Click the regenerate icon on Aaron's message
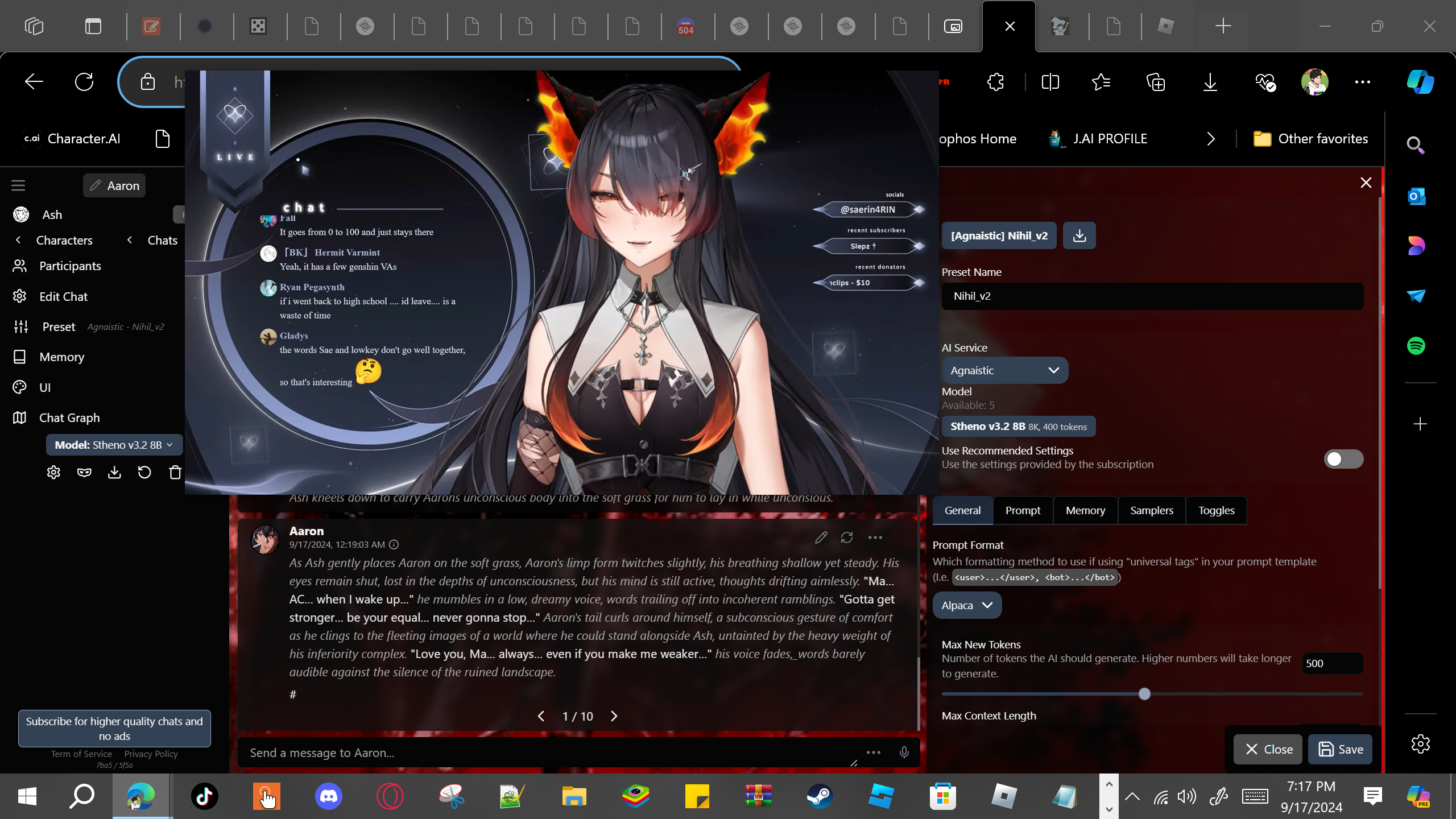1456x819 pixels. point(847,537)
